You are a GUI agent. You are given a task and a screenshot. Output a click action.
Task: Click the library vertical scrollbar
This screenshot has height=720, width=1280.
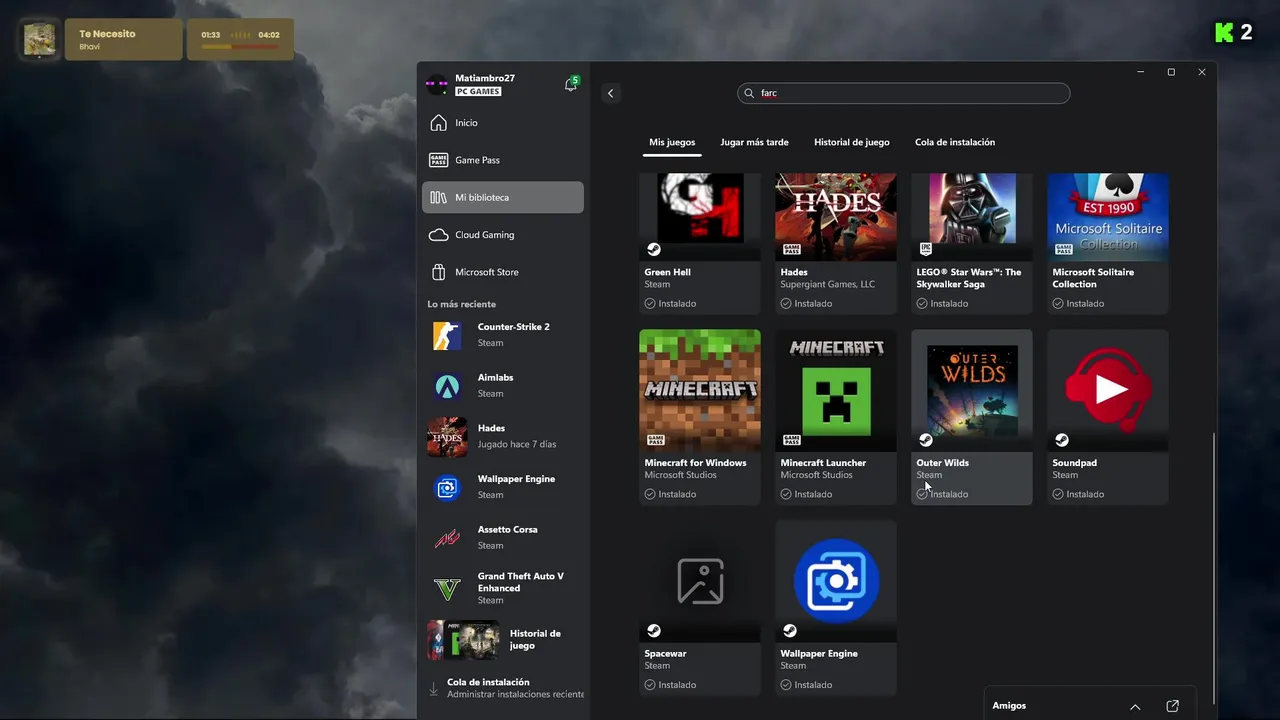[1214, 567]
